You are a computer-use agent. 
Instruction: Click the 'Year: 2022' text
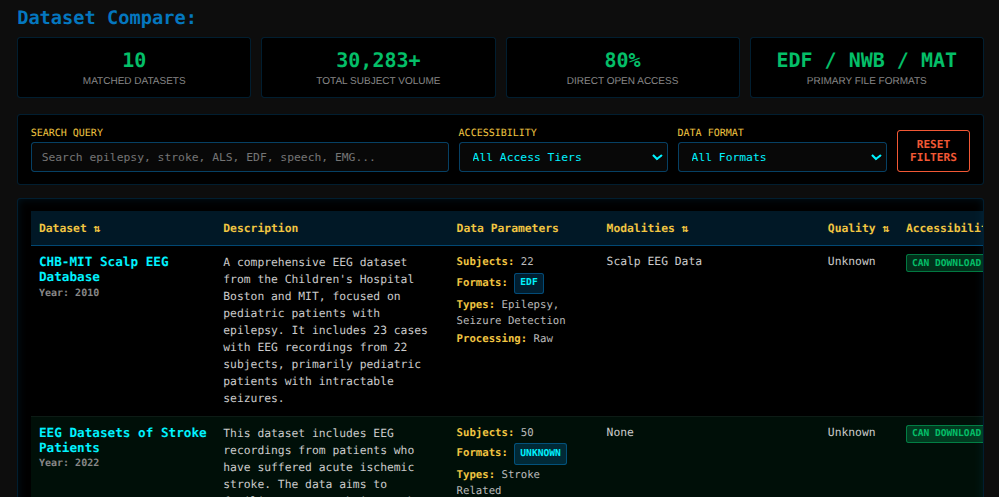(69, 463)
